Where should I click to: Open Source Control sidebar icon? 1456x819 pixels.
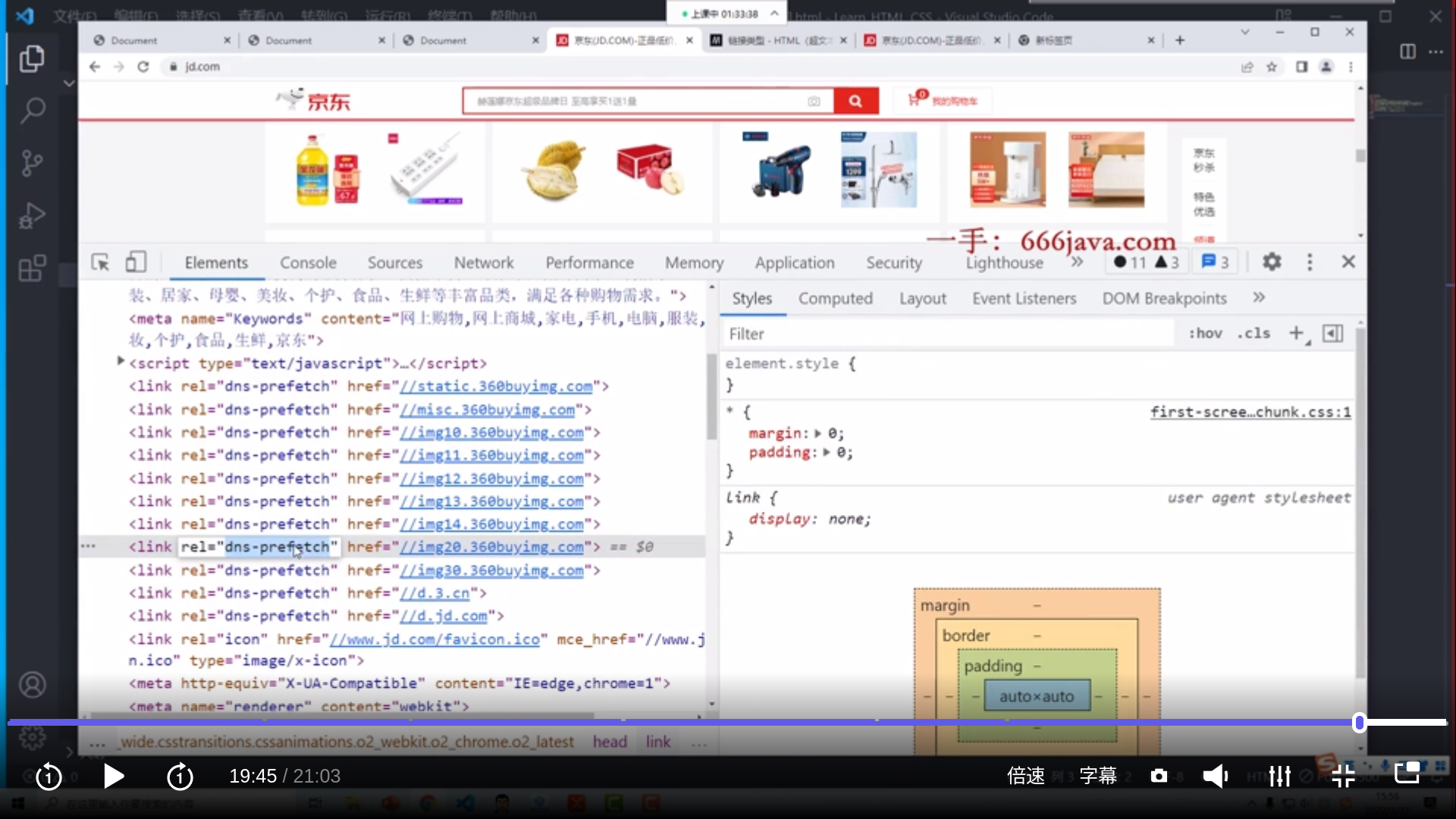coord(32,163)
